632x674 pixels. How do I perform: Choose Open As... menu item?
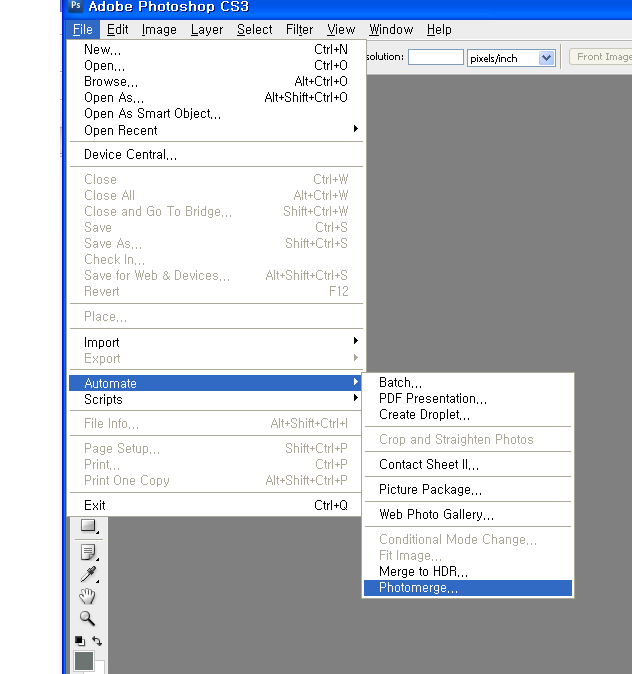216,98
